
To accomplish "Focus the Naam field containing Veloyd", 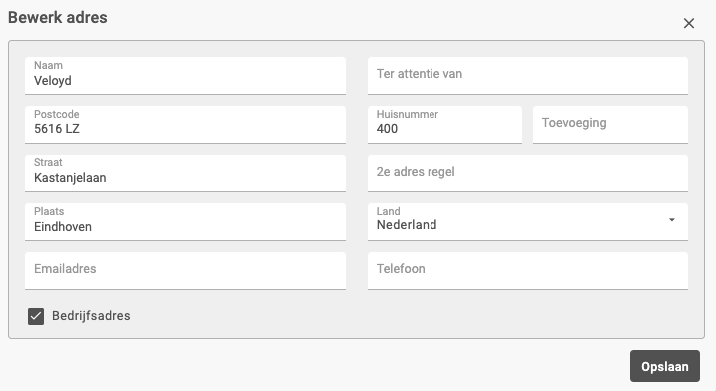I will point(185,76).
